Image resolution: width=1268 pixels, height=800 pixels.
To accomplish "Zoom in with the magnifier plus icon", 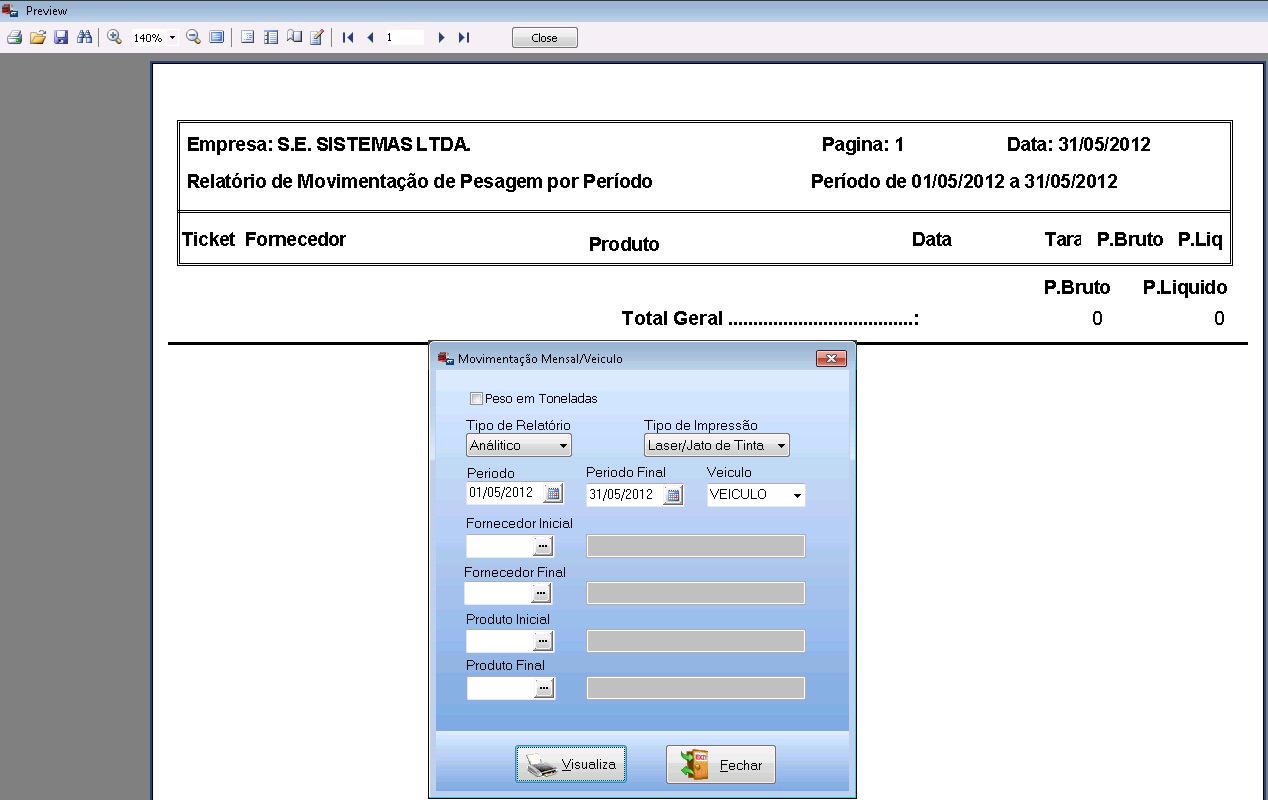I will (114, 37).
